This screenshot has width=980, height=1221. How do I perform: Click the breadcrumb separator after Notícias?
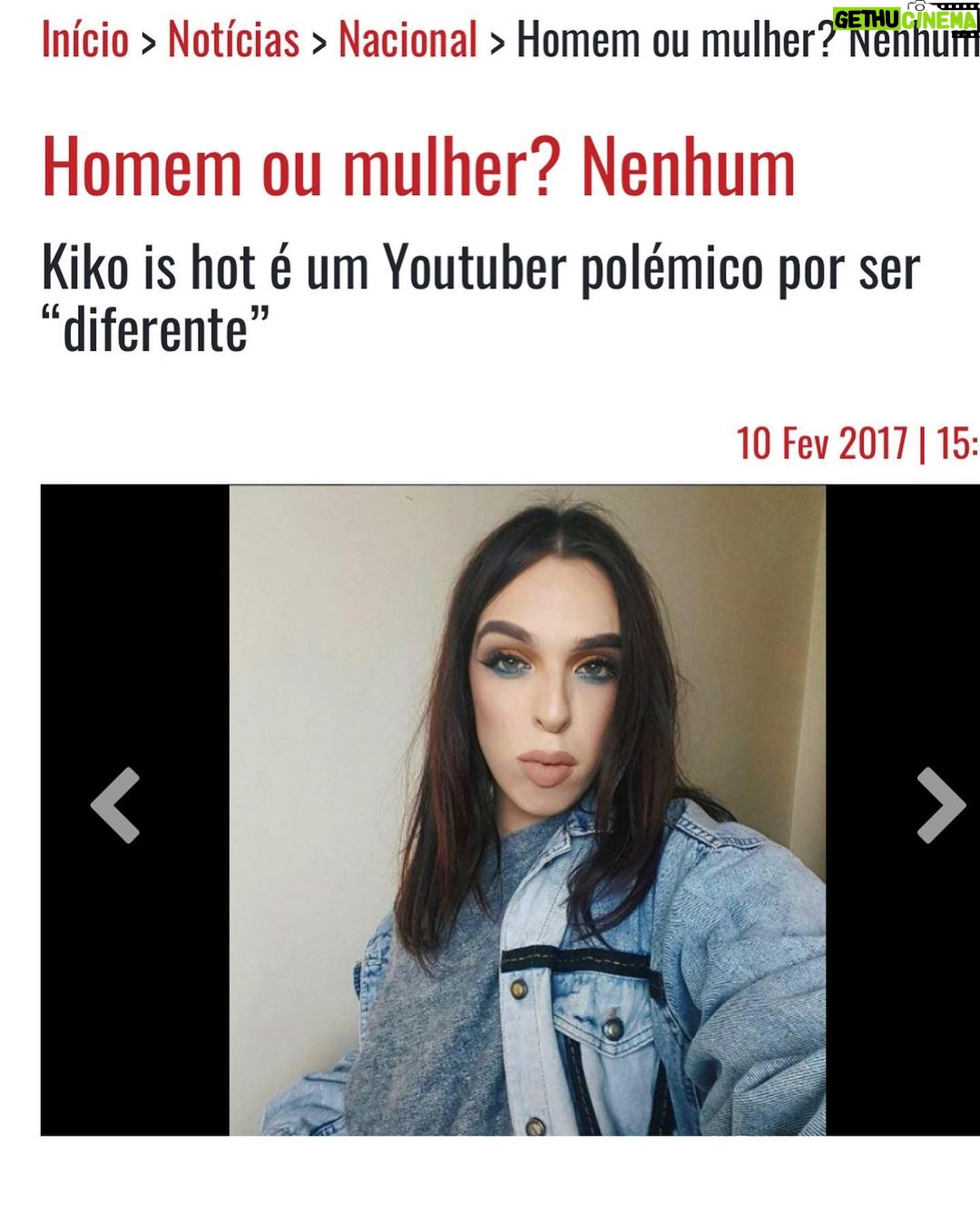pos(318,42)
